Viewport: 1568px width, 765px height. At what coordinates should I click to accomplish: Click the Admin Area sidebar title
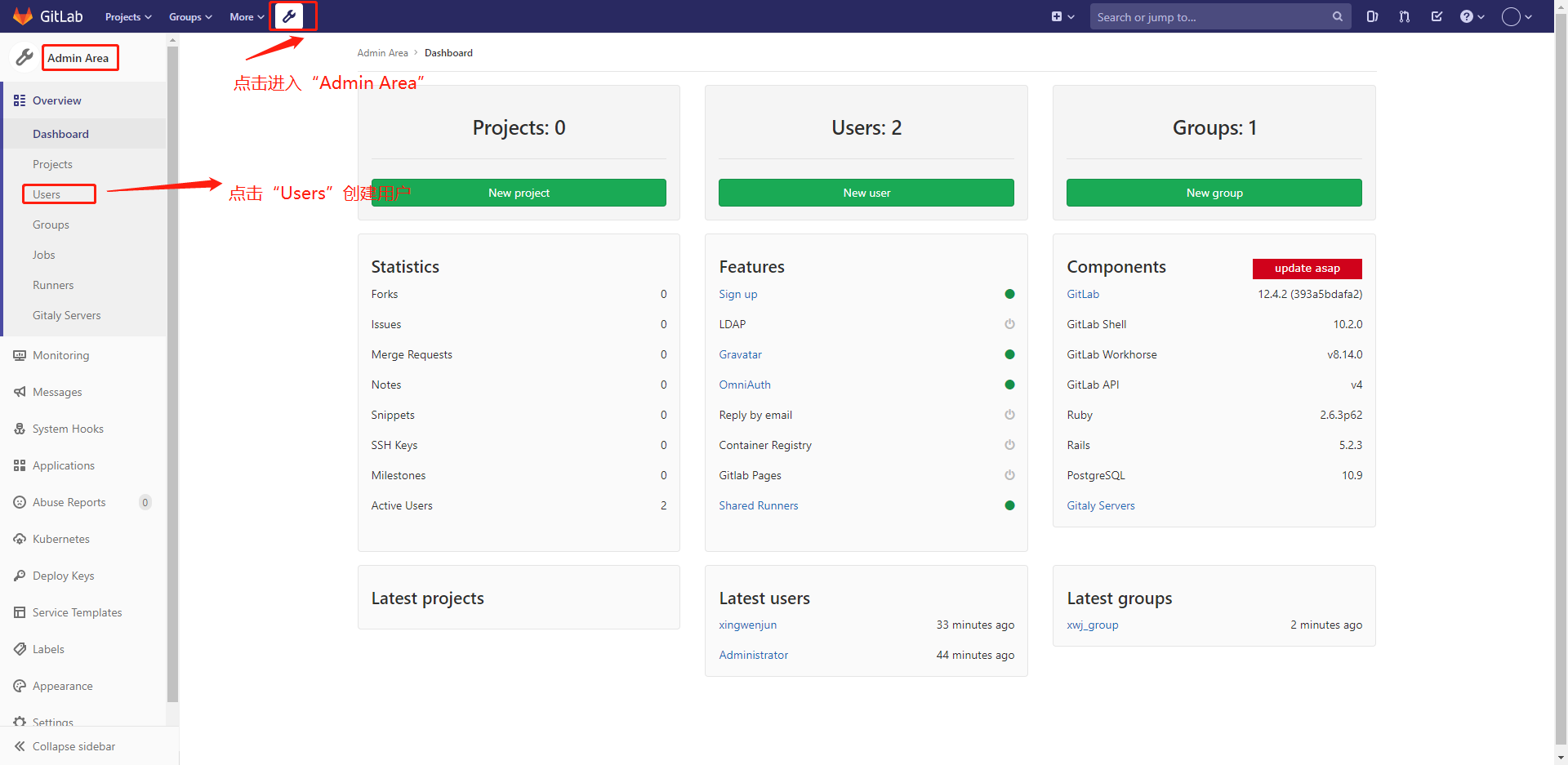[78, 58]
